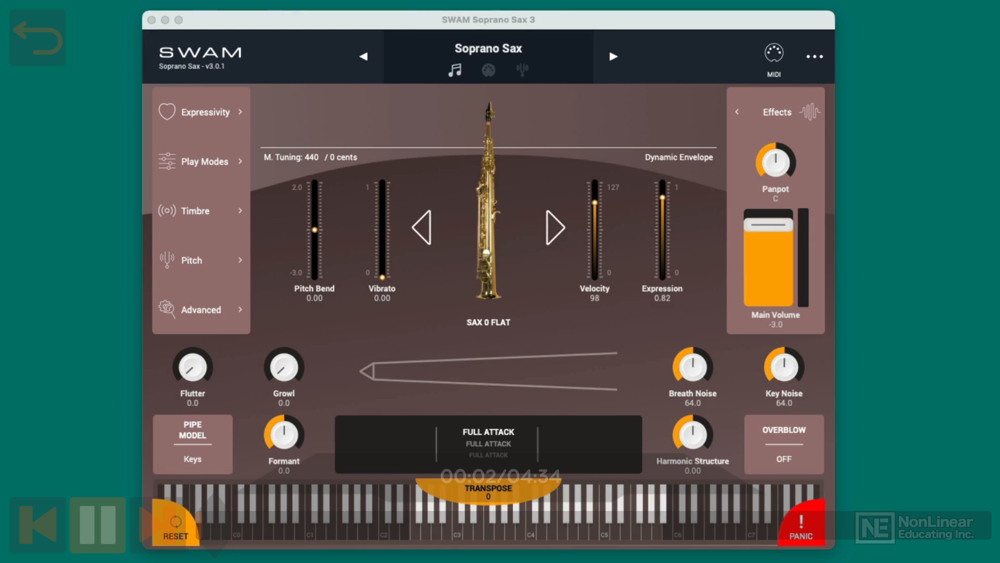
Task: Open the Play Modes menu
Action: 205,162
